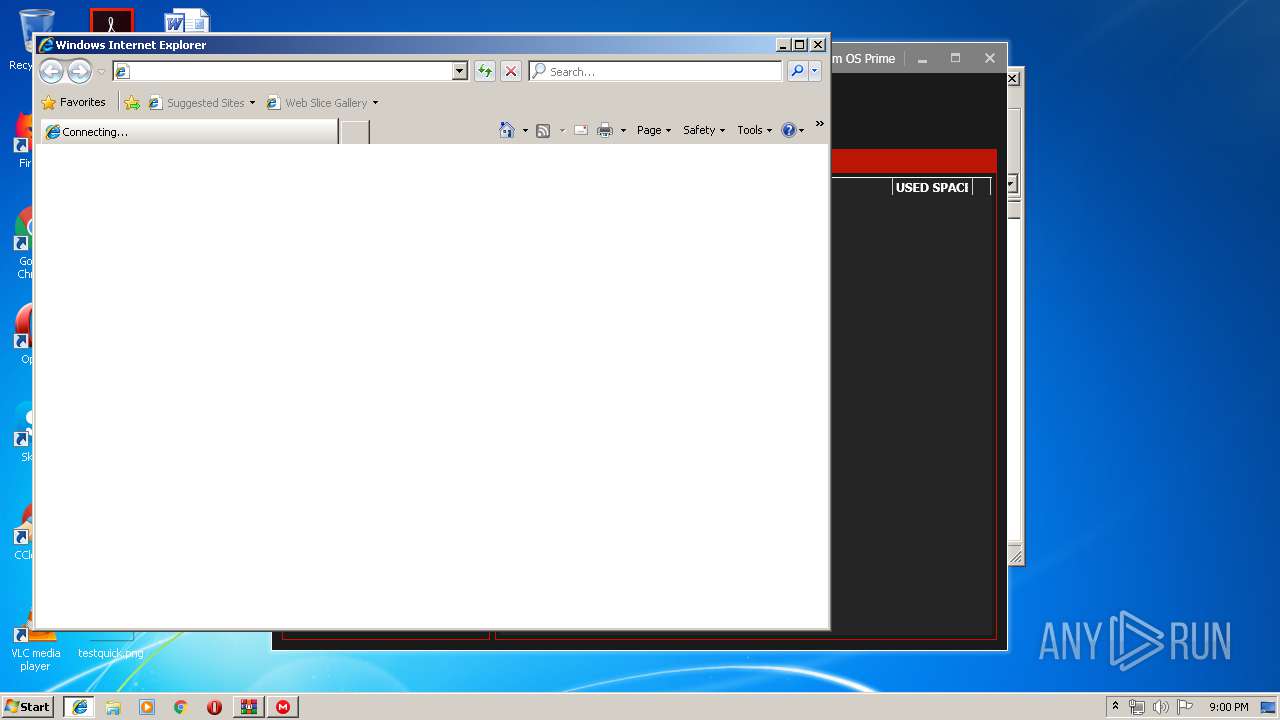The width and height of the screenshot is (1280, 720).
Task: Open the Web Slice Gallery link
Action: pos(322,102)
